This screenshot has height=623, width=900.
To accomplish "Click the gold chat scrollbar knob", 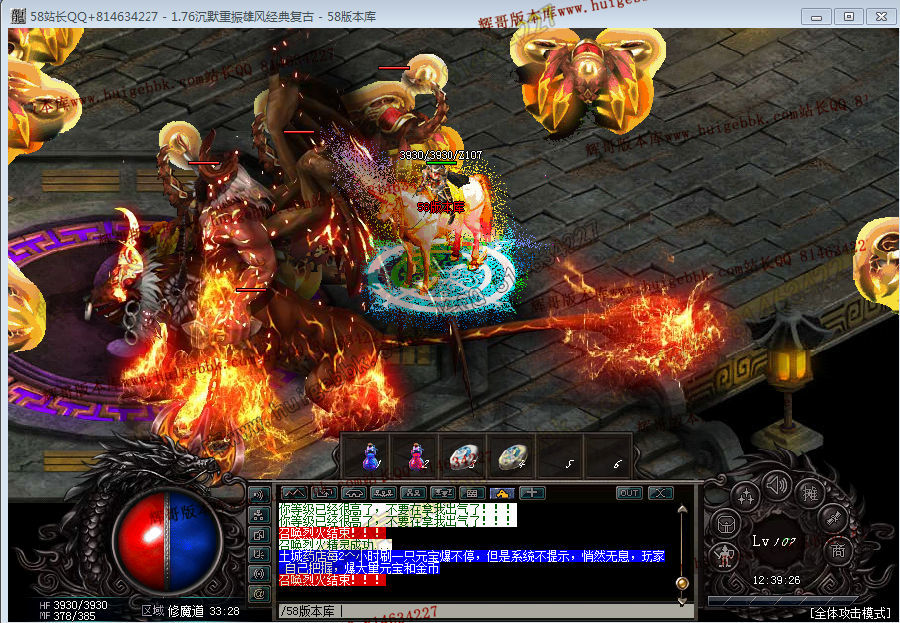I will 682,583.
